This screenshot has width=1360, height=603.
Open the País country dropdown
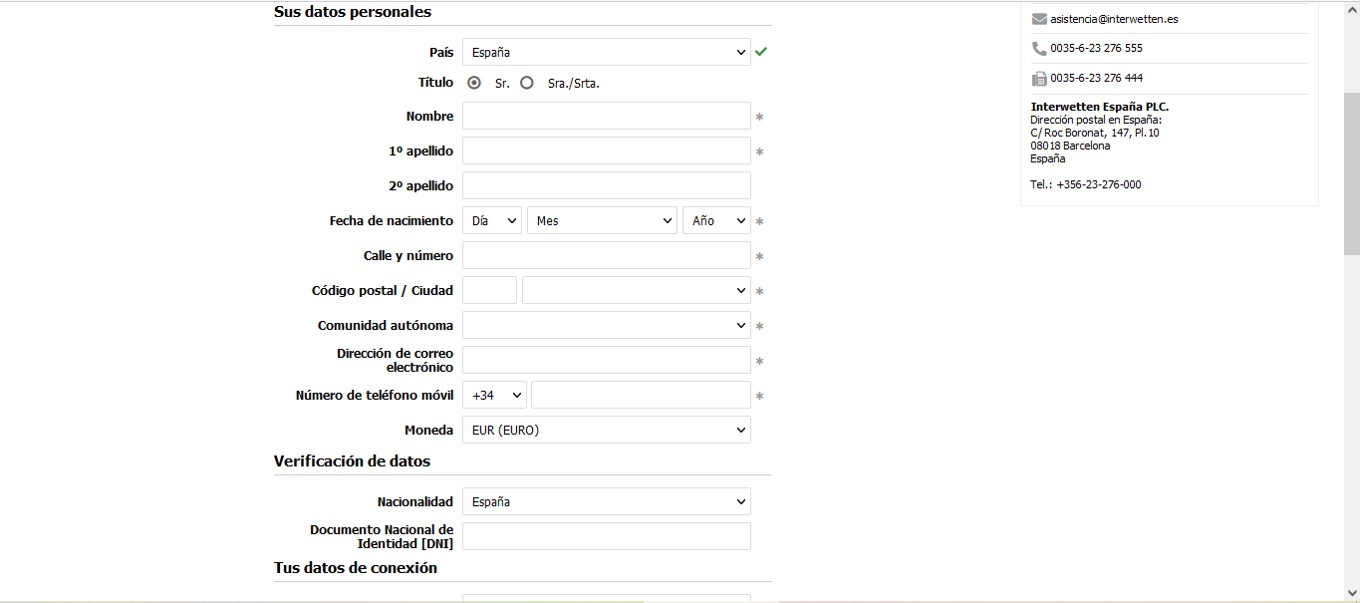point(606,52)
